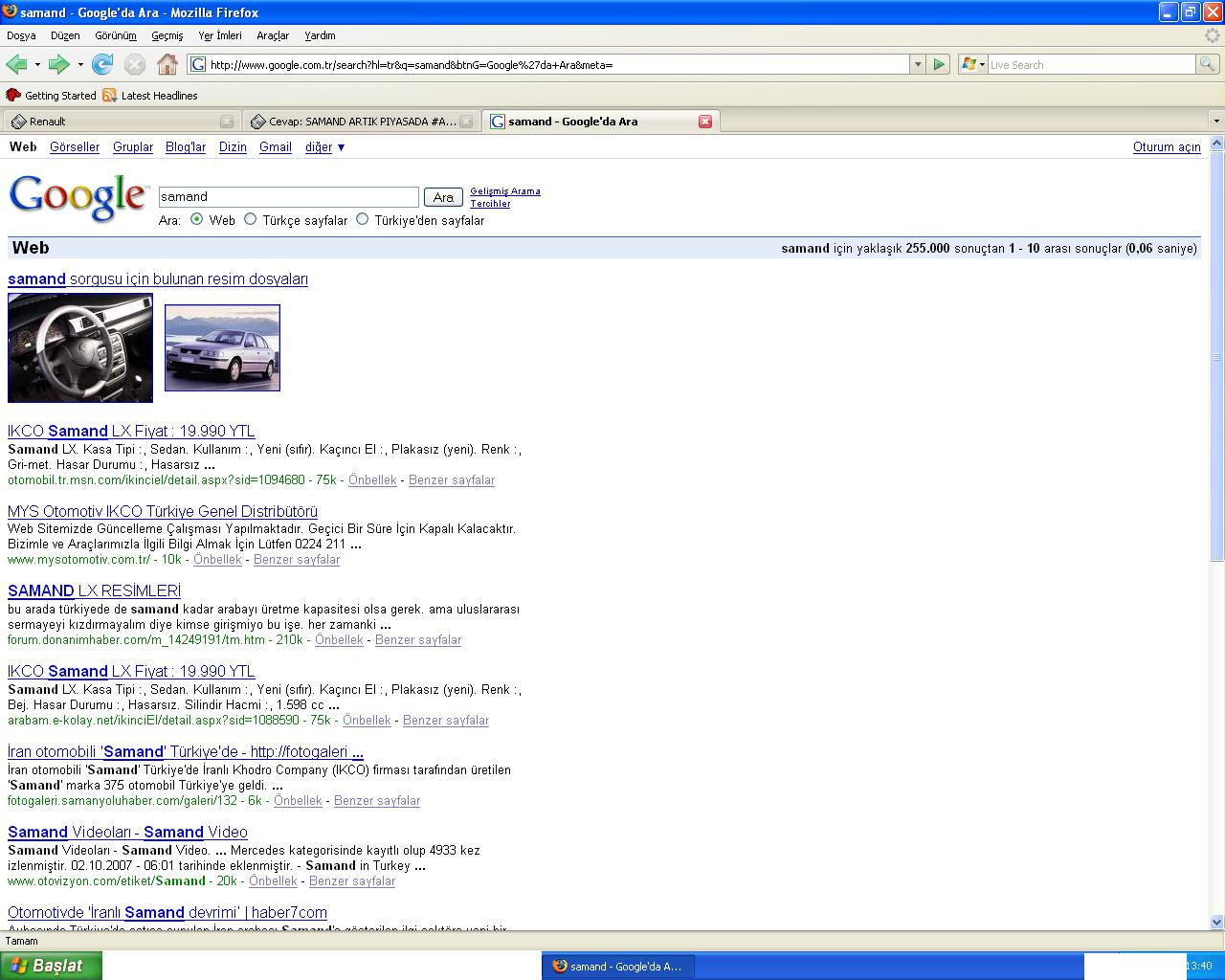Click the silver Samand car thumbnail
Viewport: 1225px width, 980px height.
tap(222, 348)
